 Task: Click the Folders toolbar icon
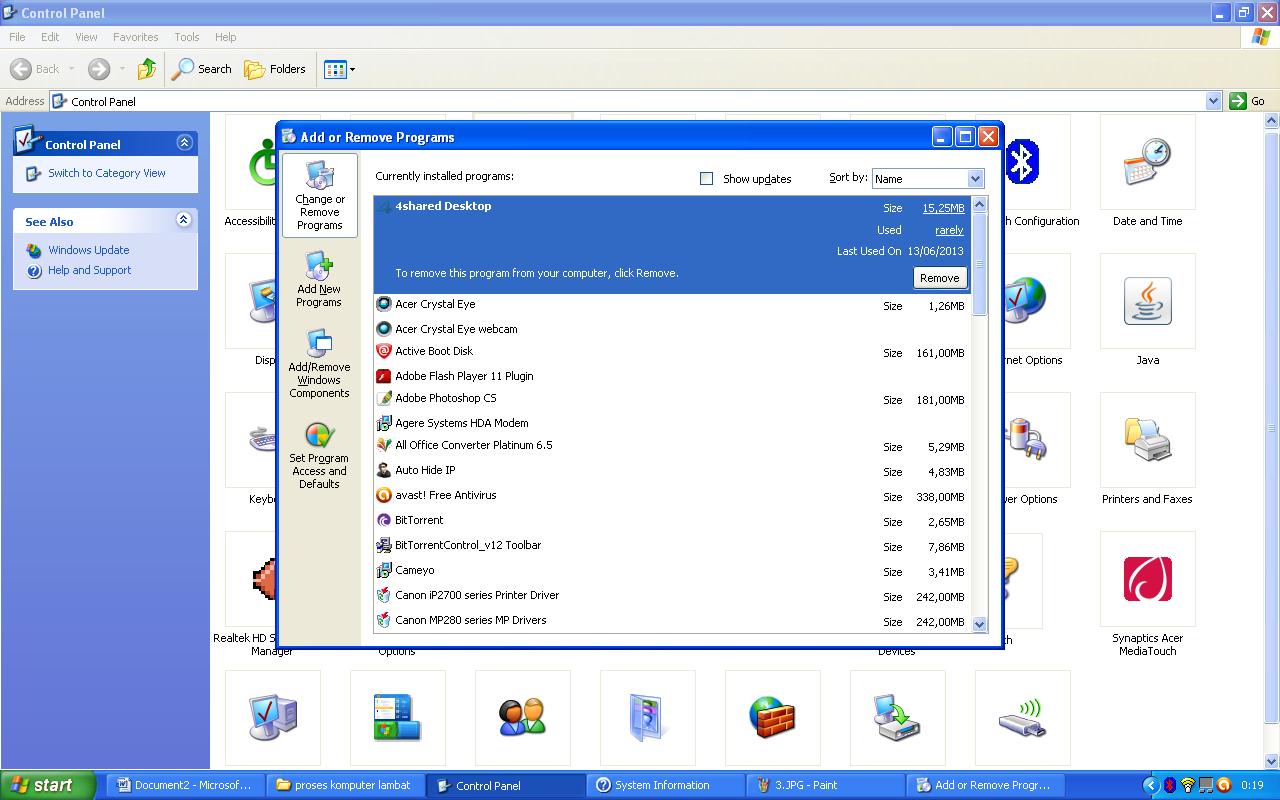pos(276,69)
